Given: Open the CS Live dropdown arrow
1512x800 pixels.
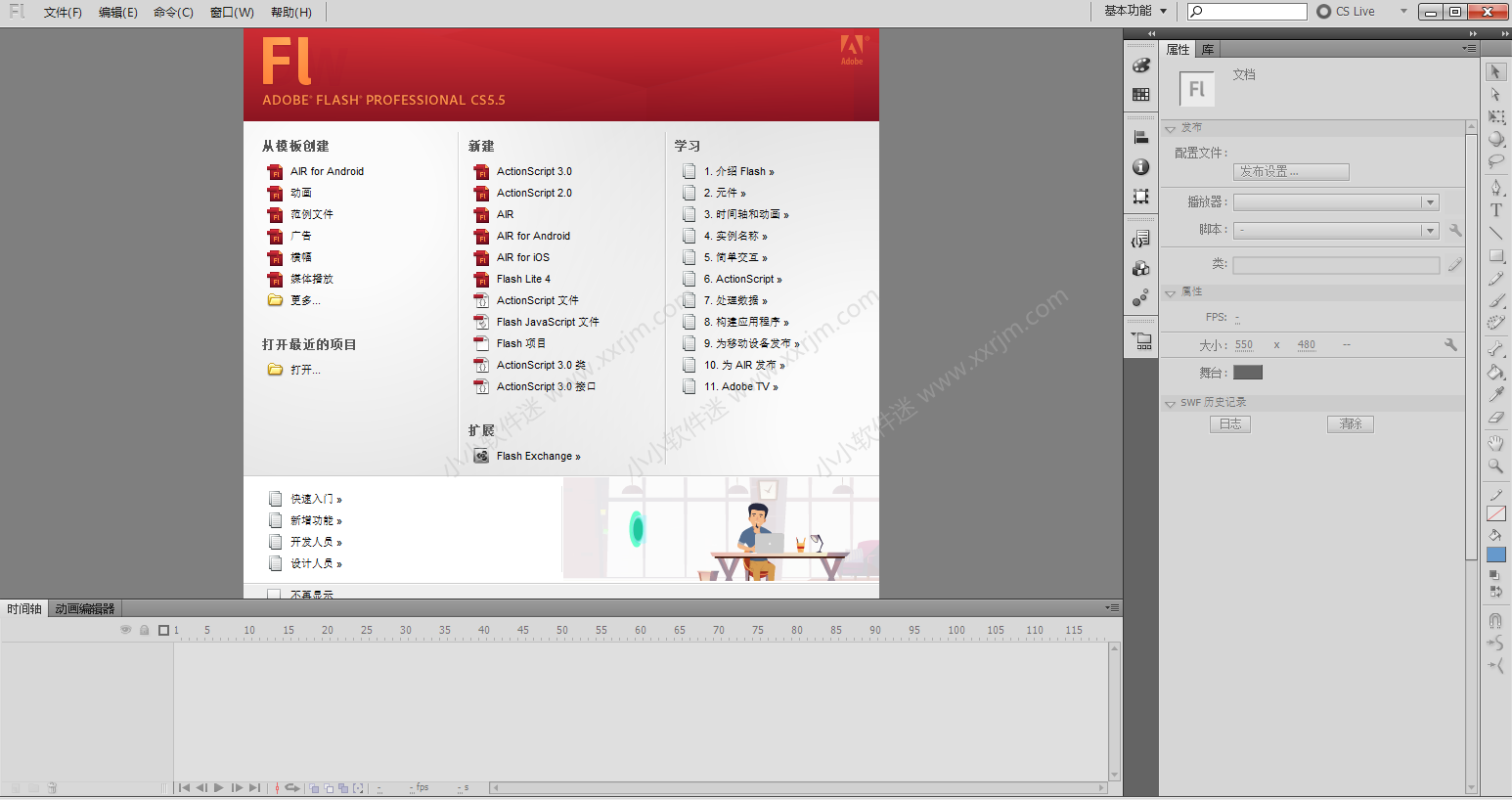Looking at the screenshot, I should click(1403, 12).
